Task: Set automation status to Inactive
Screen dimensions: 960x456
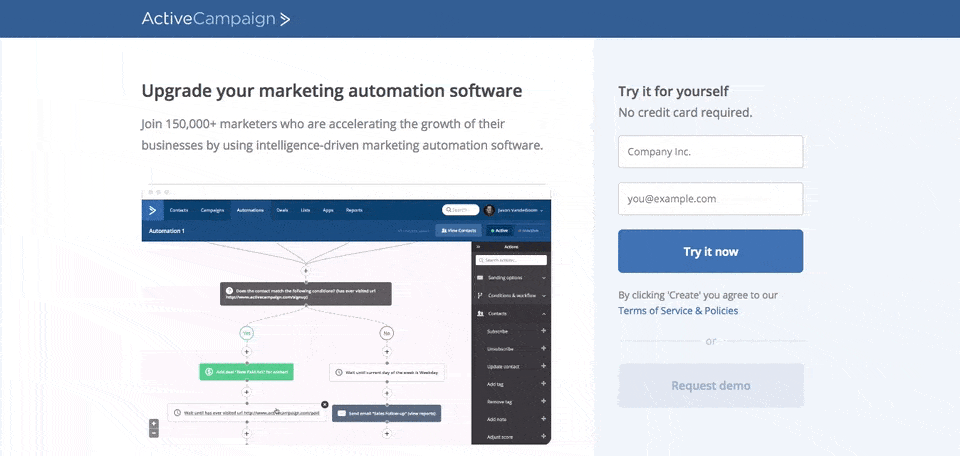Action: click(x=528, y=231)
